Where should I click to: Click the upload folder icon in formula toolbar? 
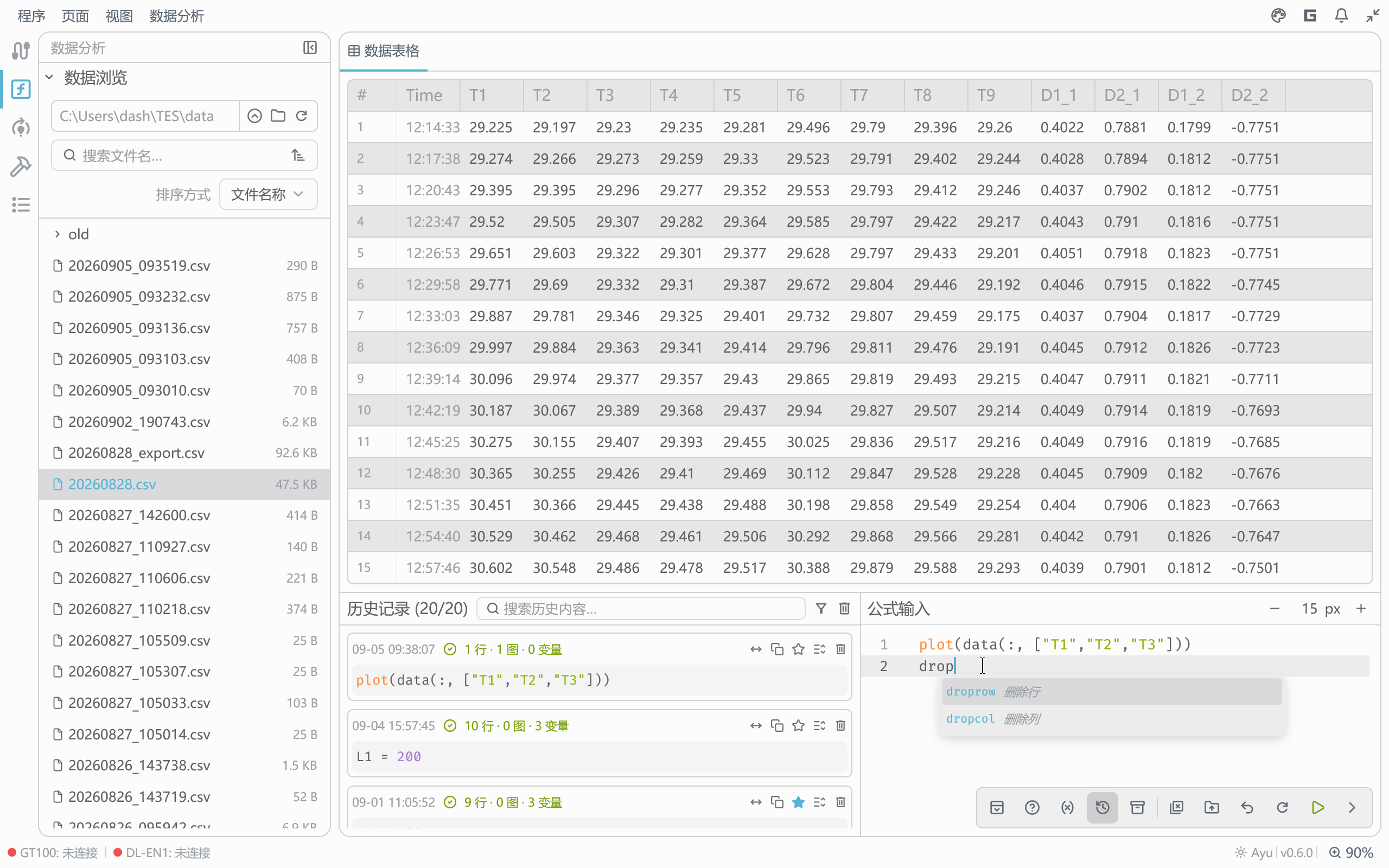1212,808
